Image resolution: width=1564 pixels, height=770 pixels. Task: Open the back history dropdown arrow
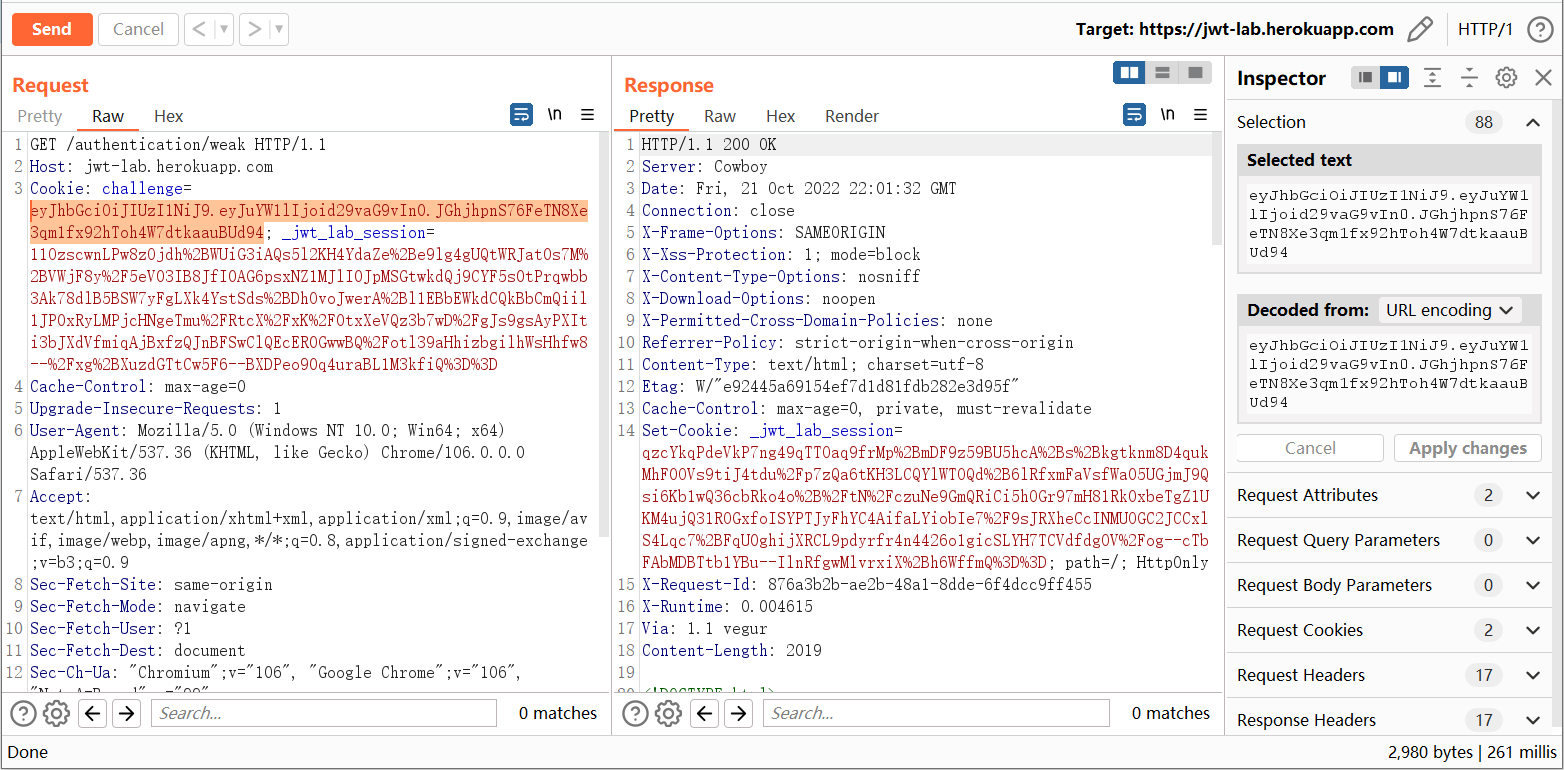pyautogui.click(x=223, y=29)
